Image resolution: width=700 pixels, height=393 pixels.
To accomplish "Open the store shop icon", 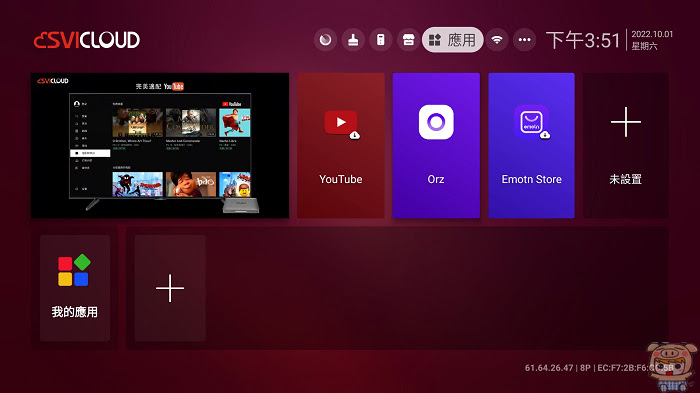I will [x=408, y=40].
